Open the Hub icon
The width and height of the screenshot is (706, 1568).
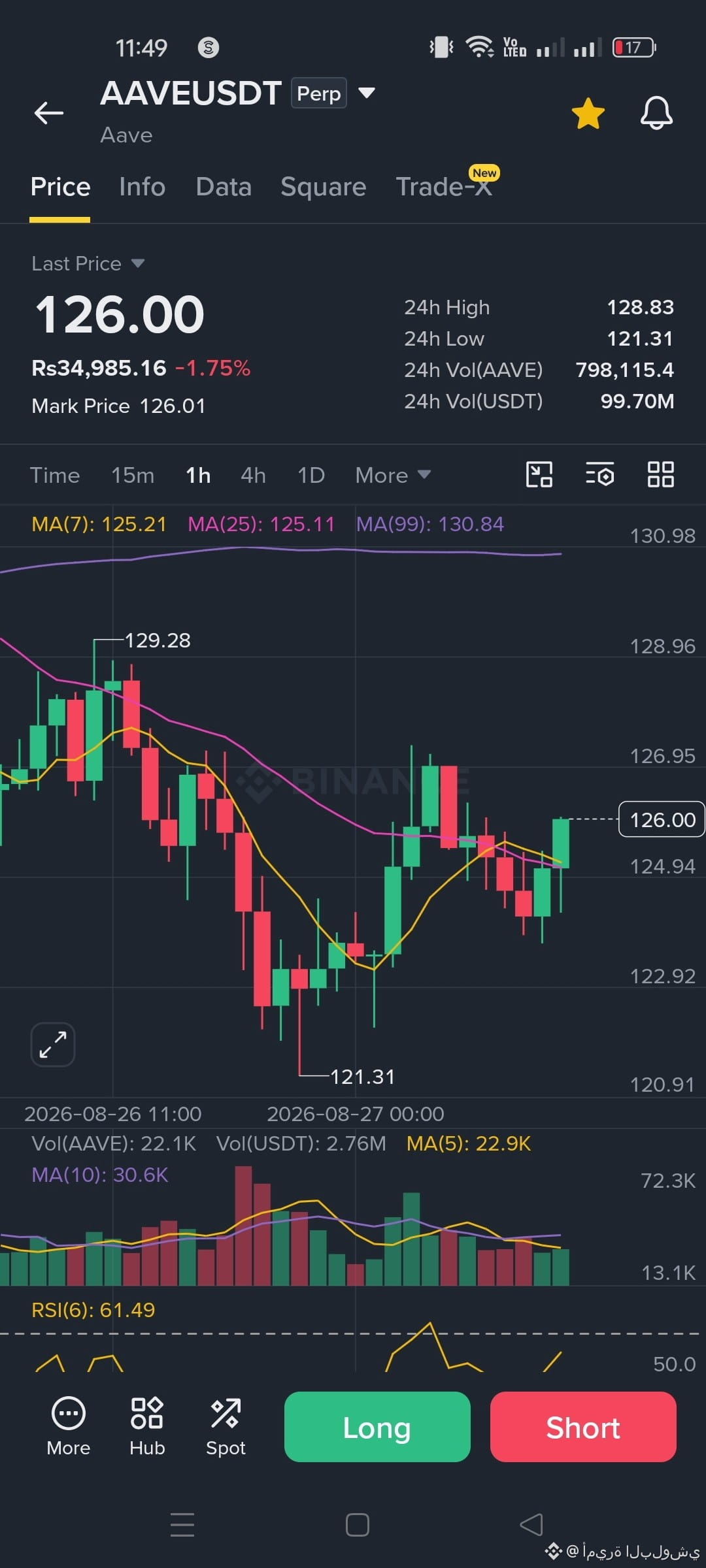point(147,1427)
